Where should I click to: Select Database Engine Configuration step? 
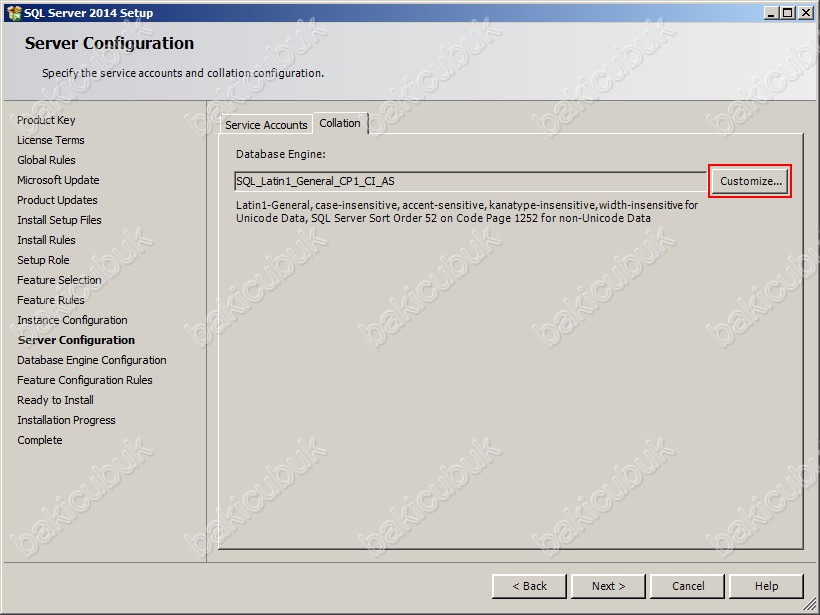[92, 360]
